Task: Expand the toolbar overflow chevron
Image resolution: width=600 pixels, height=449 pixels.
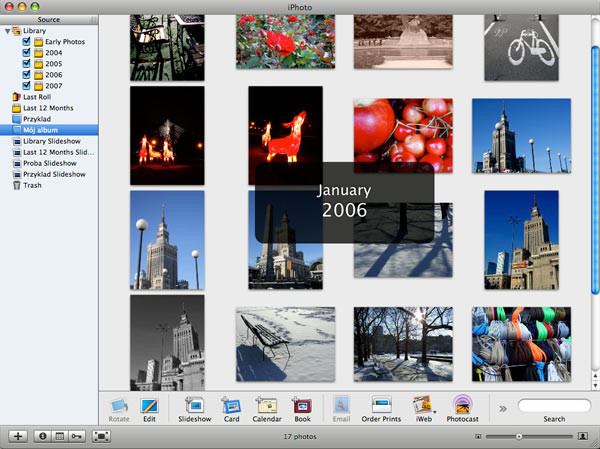Action: [x=502, y=408]
